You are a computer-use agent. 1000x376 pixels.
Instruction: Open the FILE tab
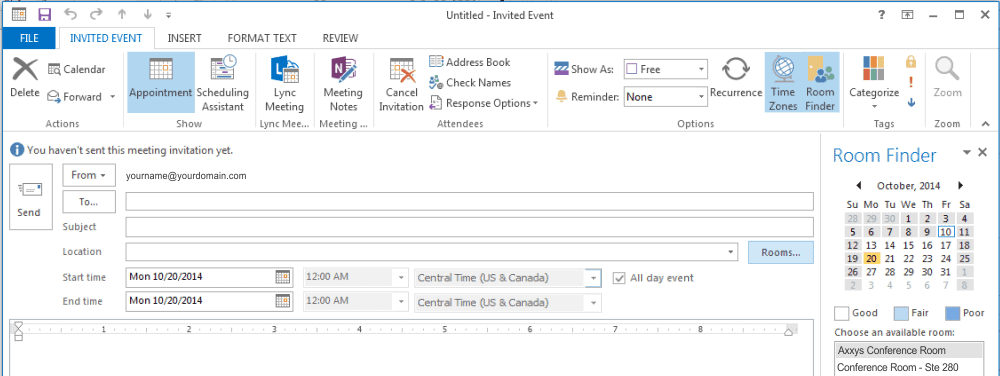(x=29, y=38)
